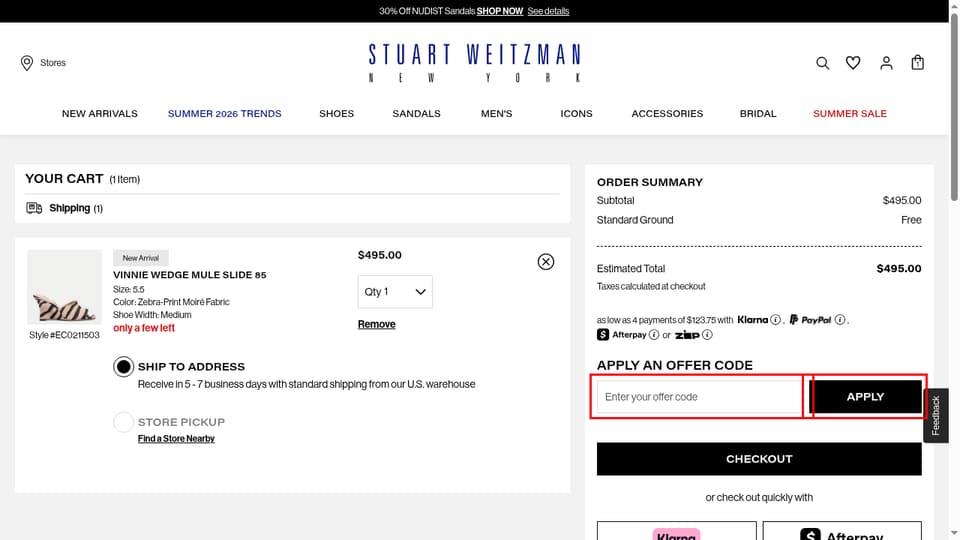Open the wishlist heart icon
Screen dimensions: 960x540
point(853,63)
